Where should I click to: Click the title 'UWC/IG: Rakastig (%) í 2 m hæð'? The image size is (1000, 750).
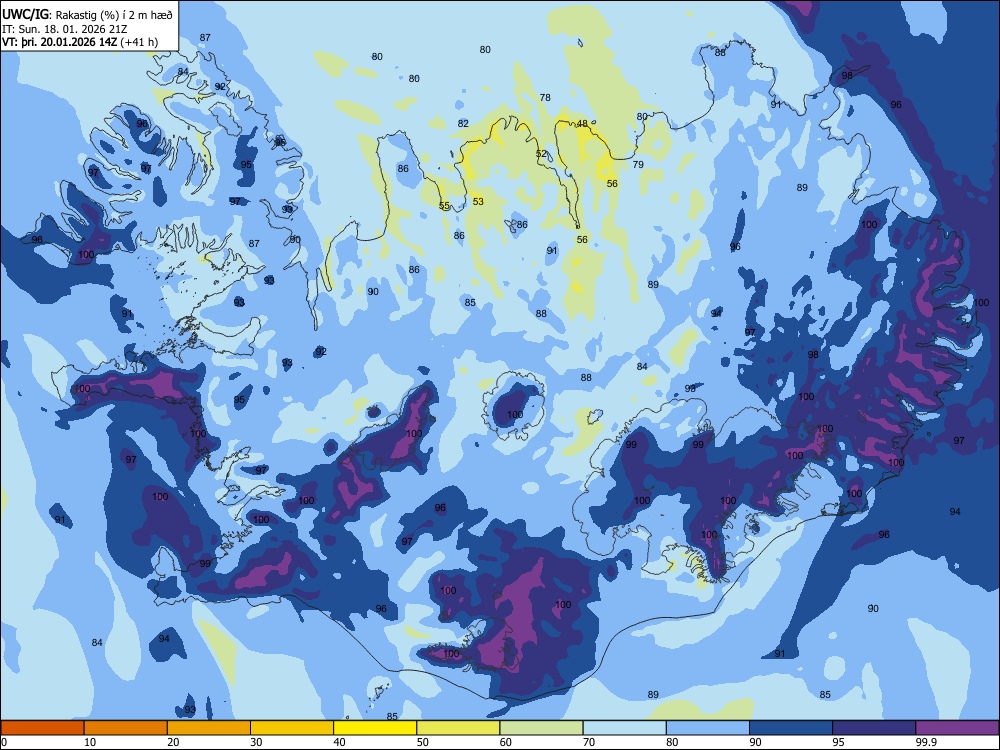coord(87,15)
